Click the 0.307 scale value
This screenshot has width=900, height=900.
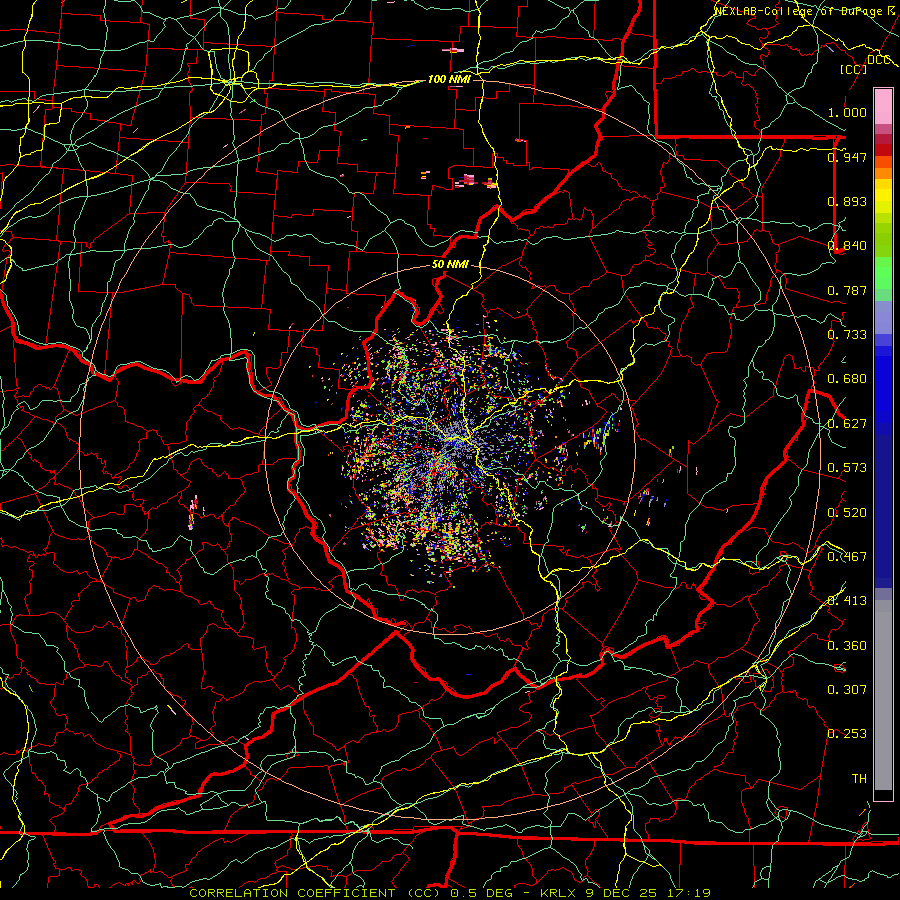point(847,690)
